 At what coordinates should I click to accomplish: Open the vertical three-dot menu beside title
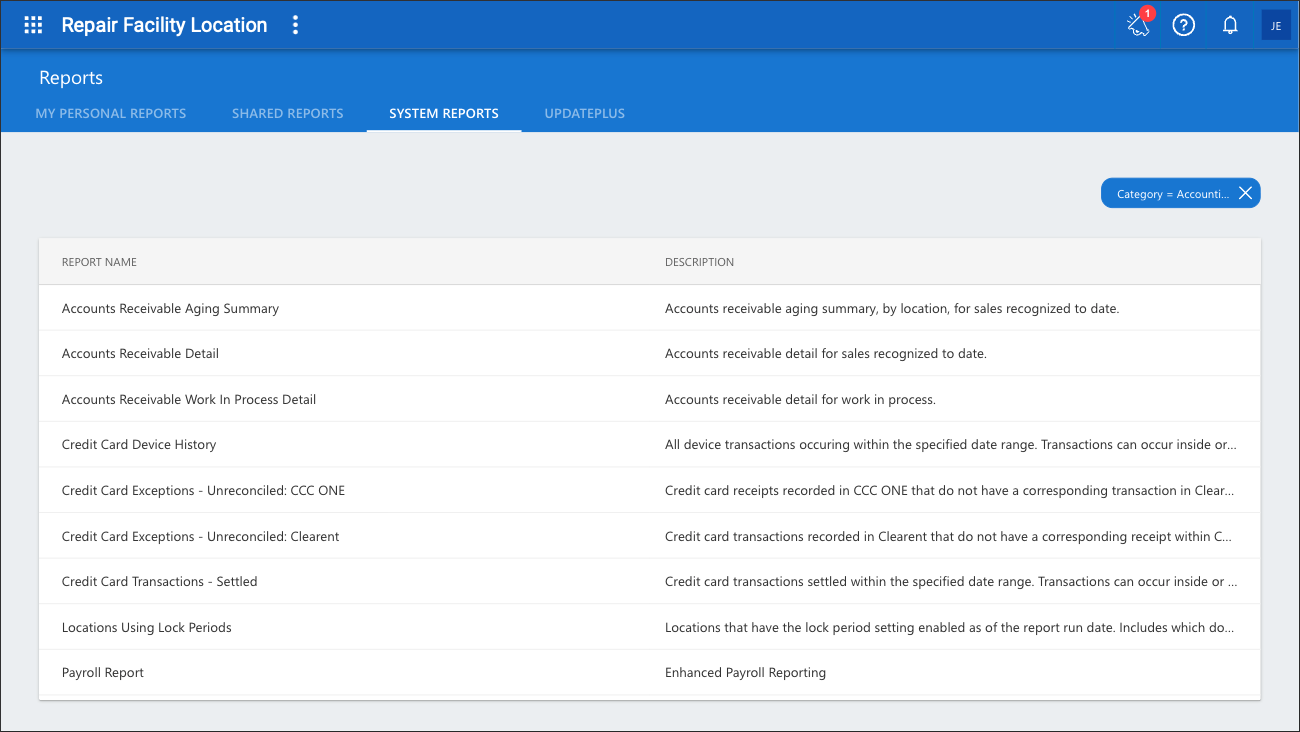(295, 26)
